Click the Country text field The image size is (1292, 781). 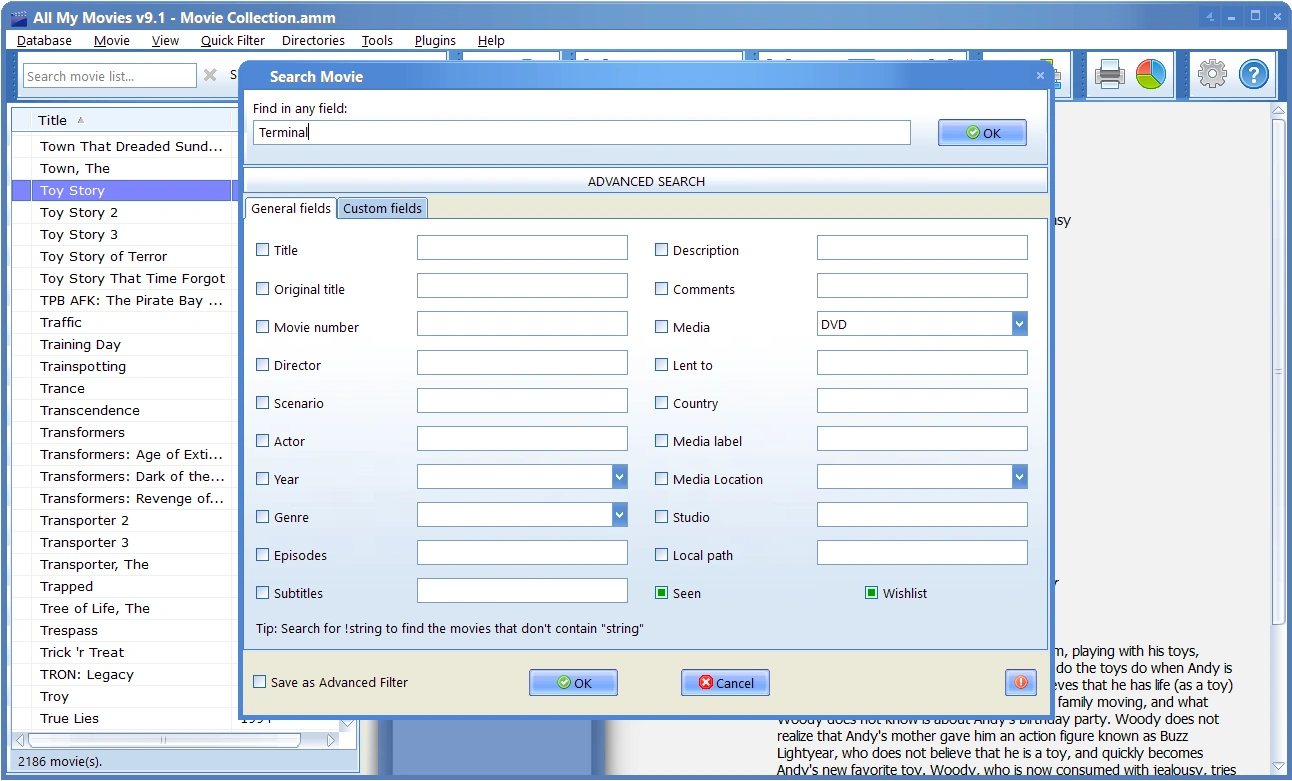[x=922, y=400]
